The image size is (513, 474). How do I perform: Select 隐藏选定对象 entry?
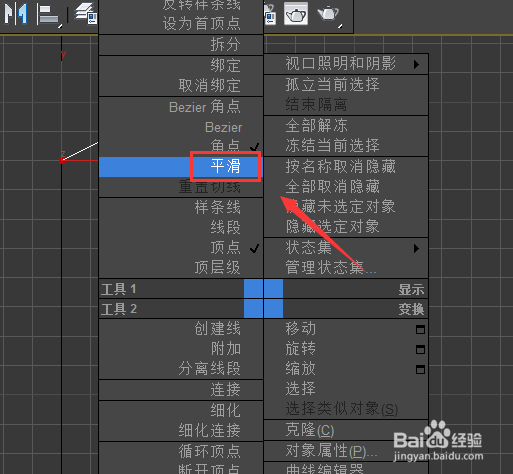332,227
